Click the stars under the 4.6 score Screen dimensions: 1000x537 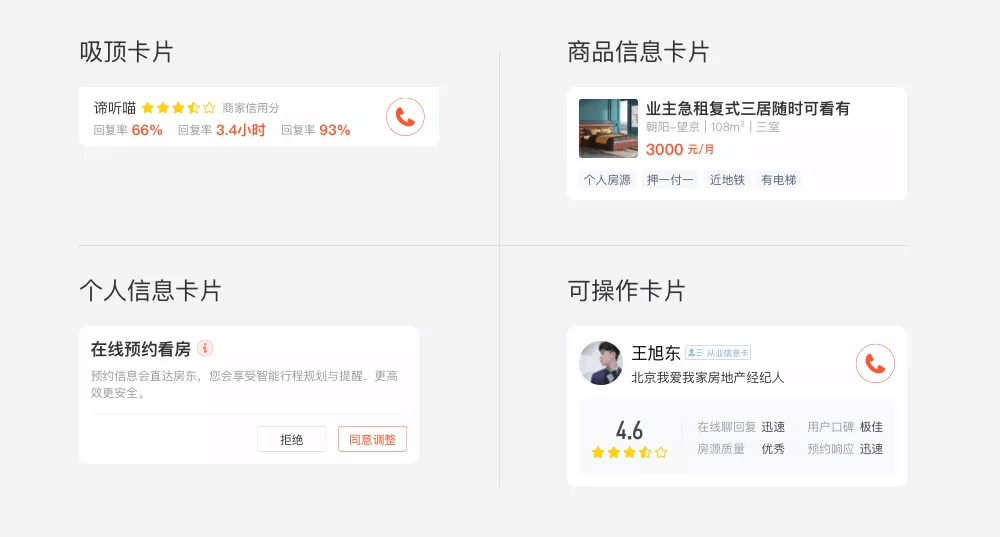click(629, 452)
